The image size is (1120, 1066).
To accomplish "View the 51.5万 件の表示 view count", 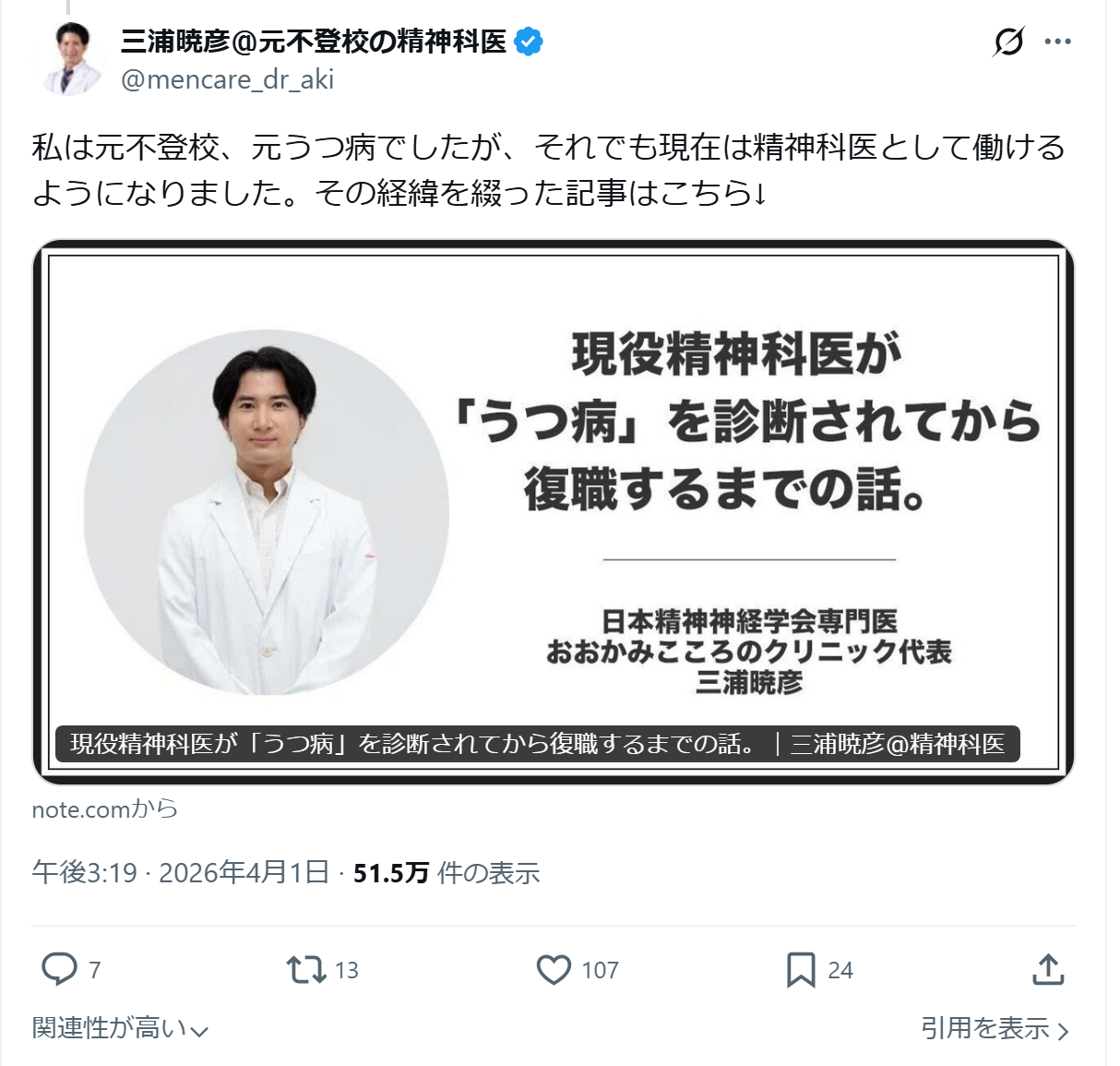I will pyautogui.click(x=447, y=872).
